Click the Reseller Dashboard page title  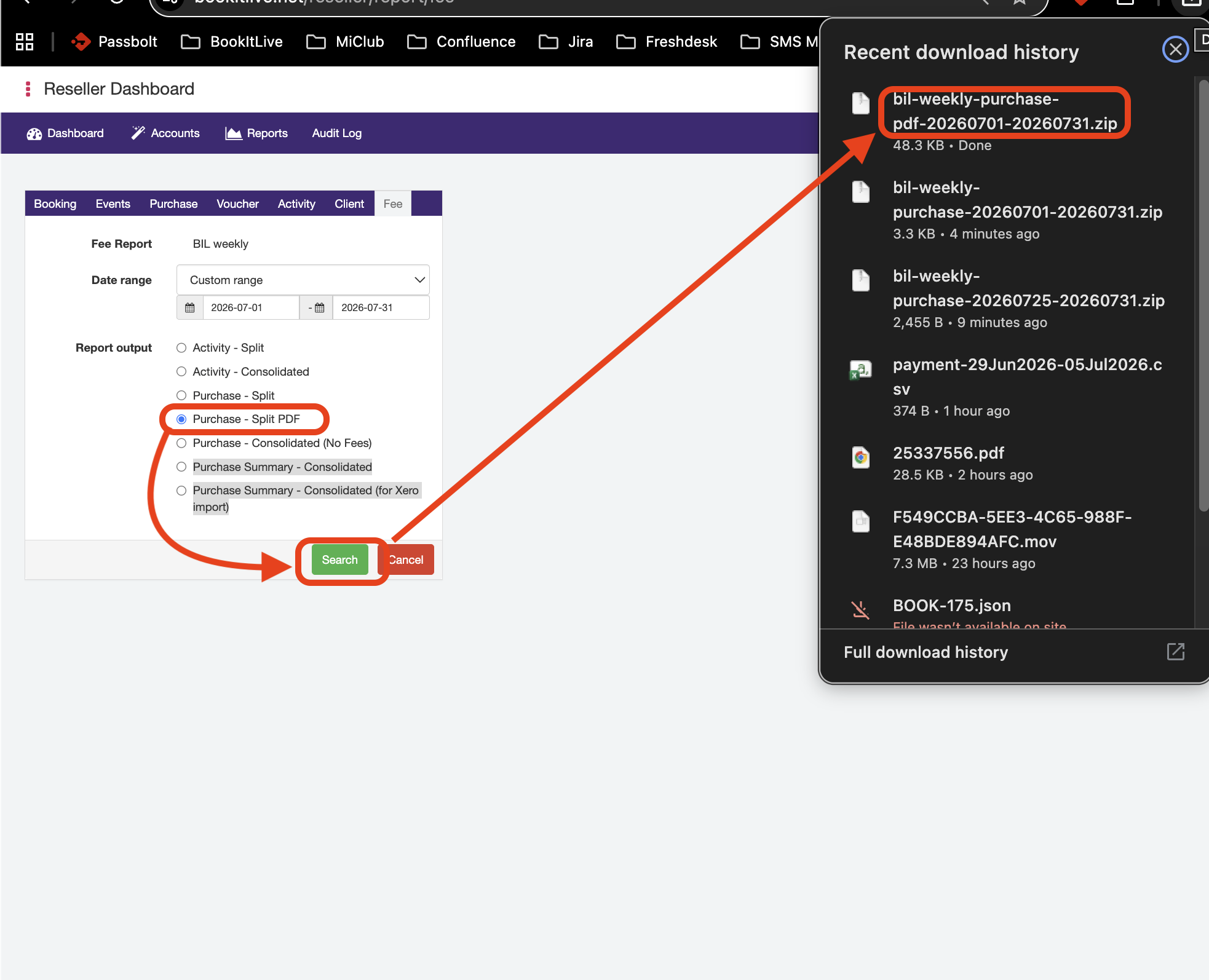pos(119,89)
